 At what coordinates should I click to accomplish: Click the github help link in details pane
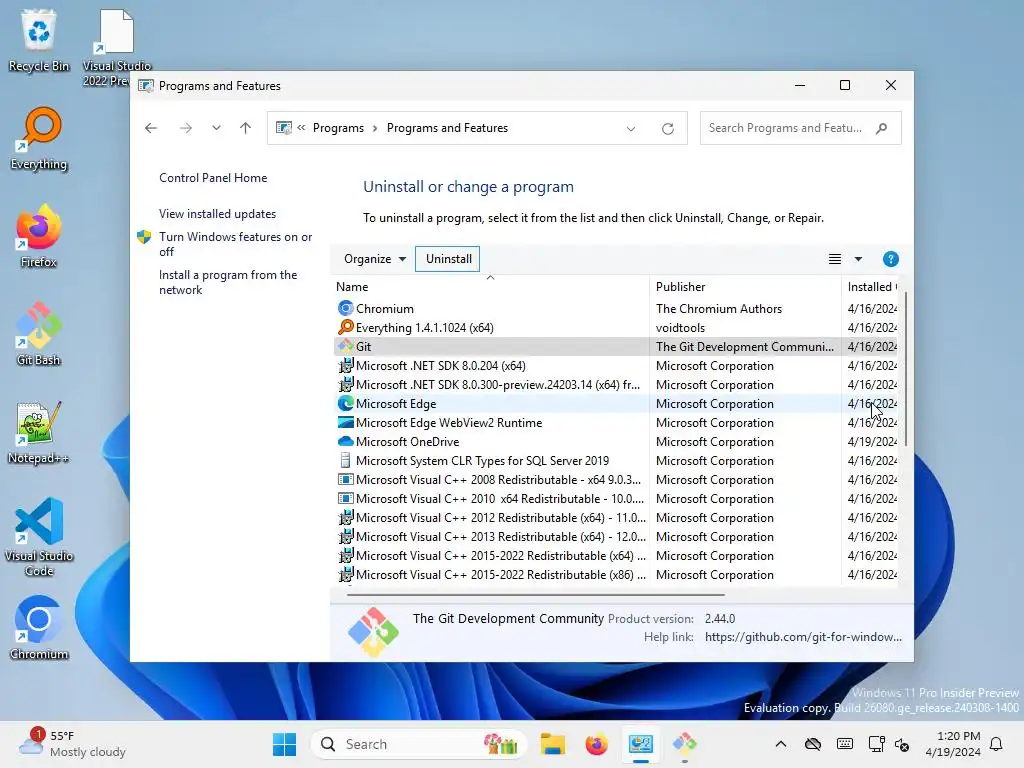pyautogui.click(x=803, y=637)
